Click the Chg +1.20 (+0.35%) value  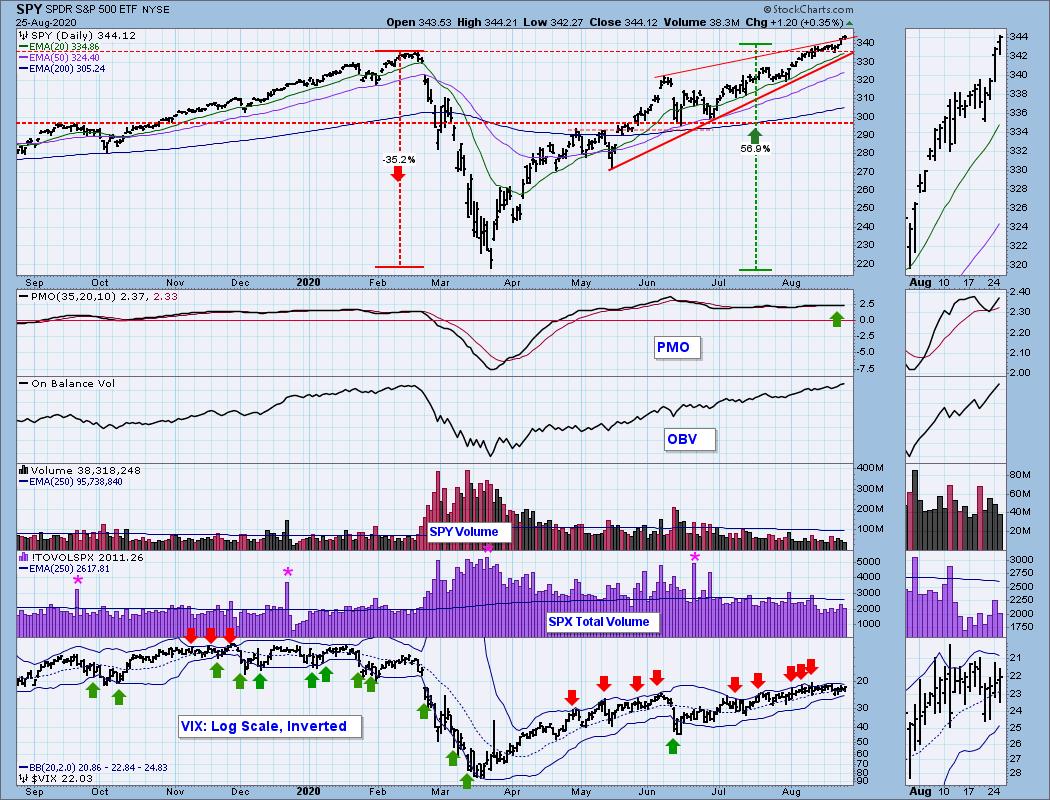tap(794, 22)
